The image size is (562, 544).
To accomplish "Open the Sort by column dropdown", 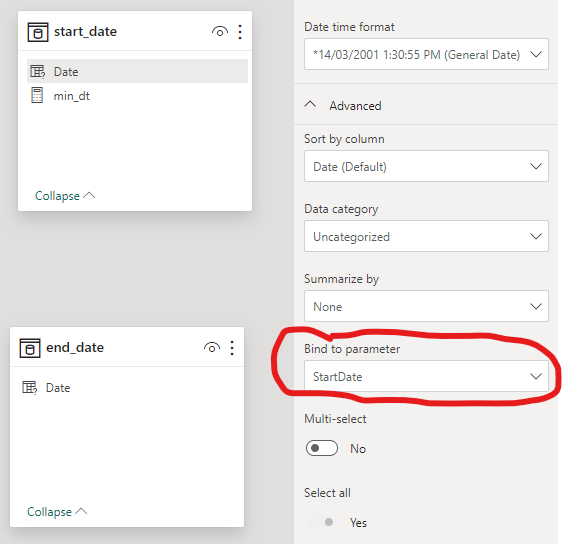I will pyautogui.click(x=426, y=166).
